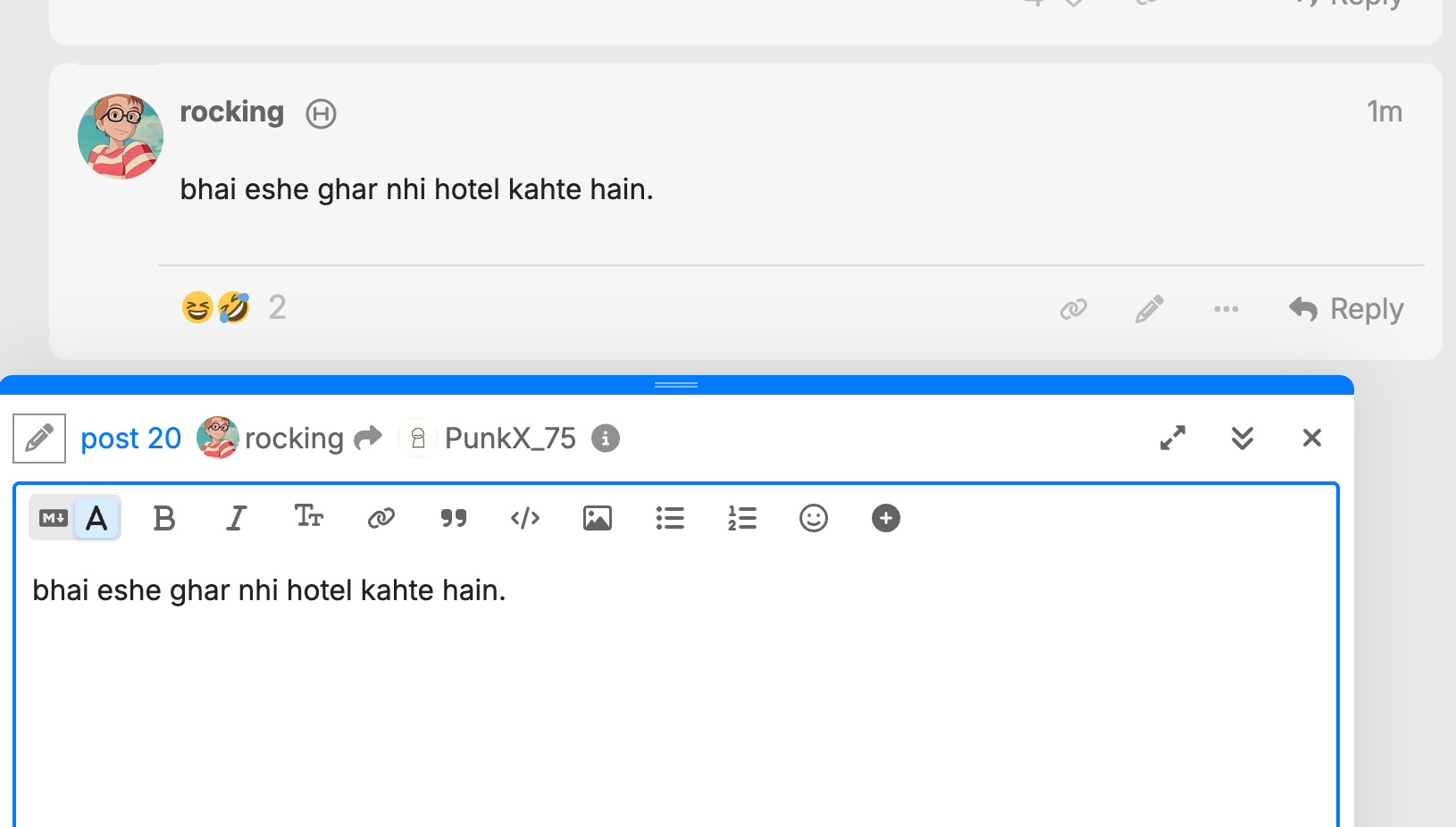Click into the composer text area
1456x827 pixels.
675,697
